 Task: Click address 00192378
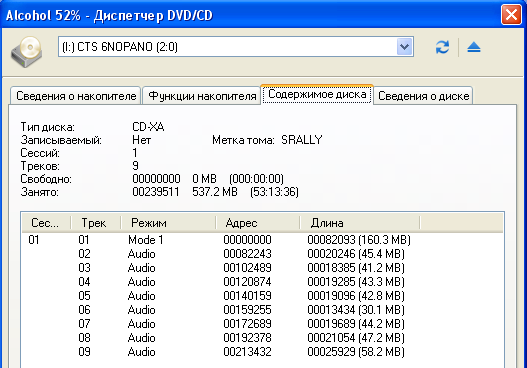(x=247, y=338)
